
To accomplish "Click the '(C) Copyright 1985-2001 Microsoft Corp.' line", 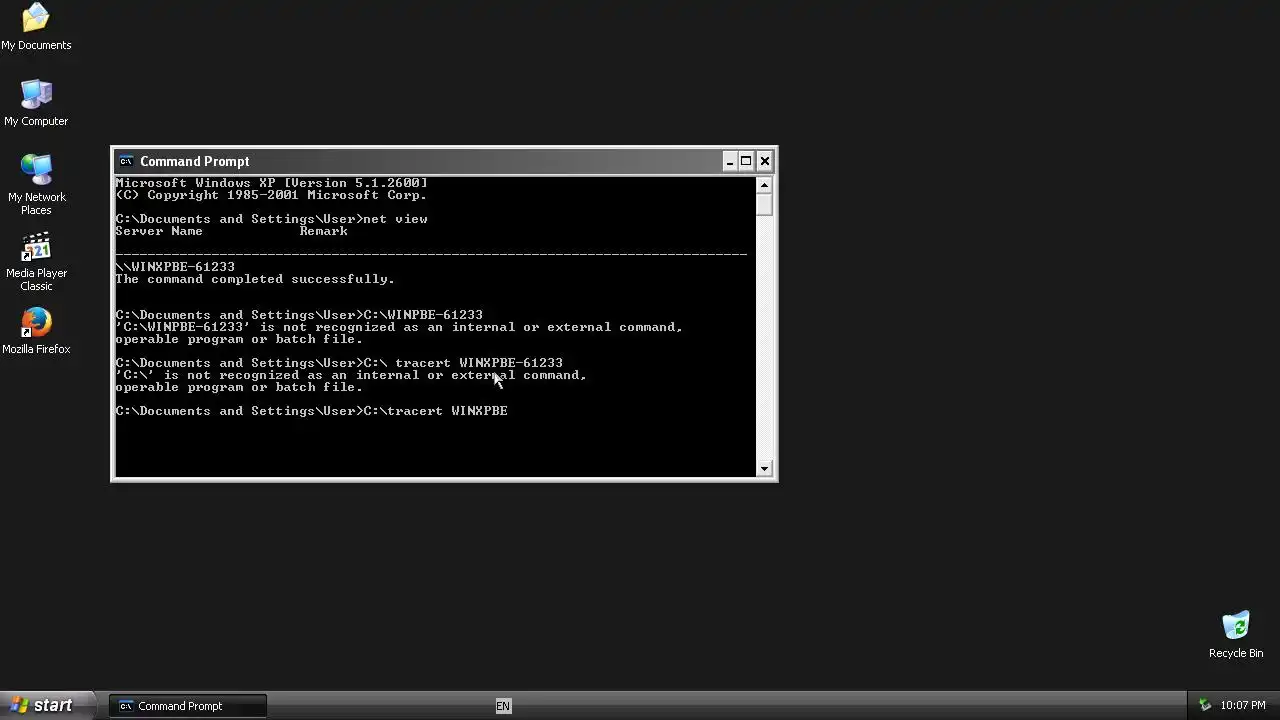I will 271,195.
